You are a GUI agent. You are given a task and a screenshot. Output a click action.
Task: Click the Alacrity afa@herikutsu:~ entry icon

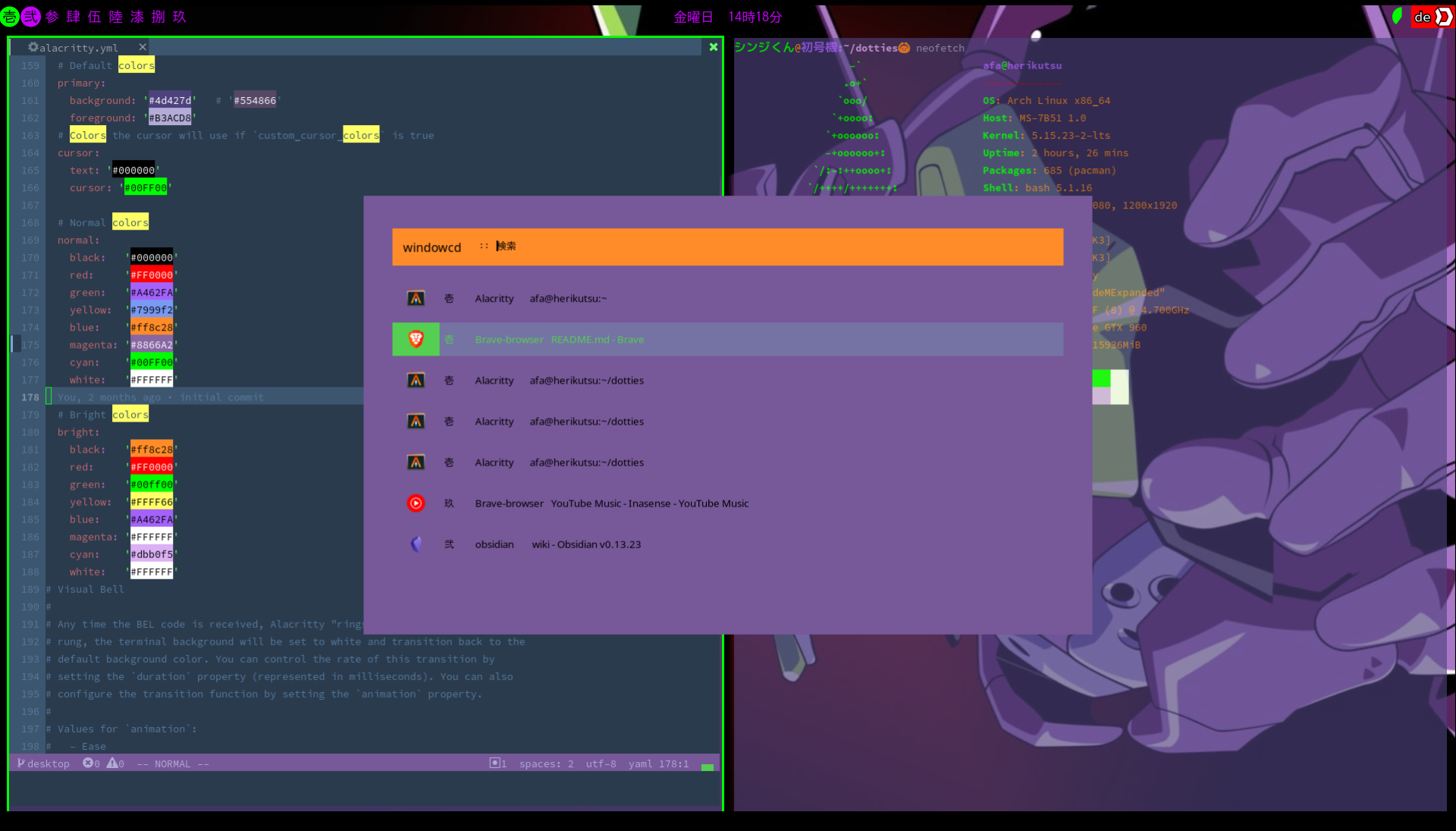[x=416, y=298]
